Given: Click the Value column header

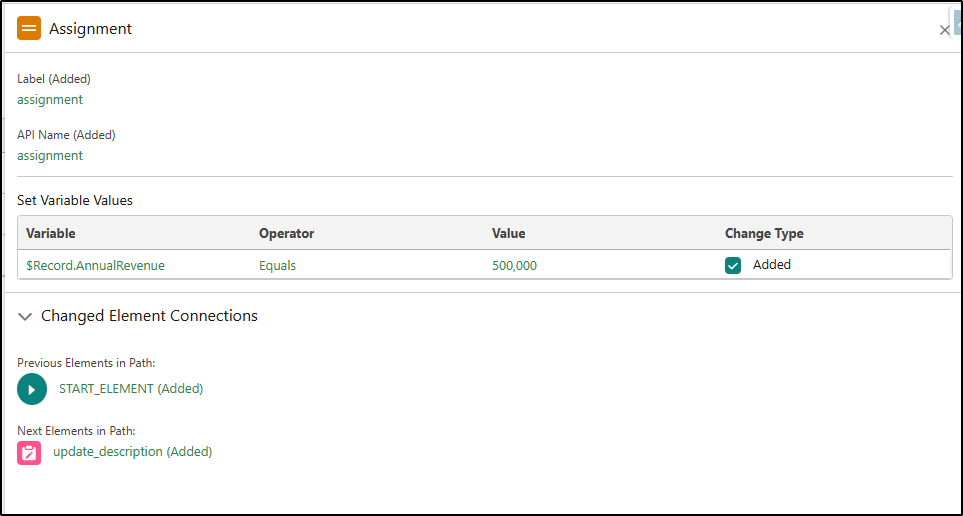Looking at the screenshot, I should tap(508, 234).
